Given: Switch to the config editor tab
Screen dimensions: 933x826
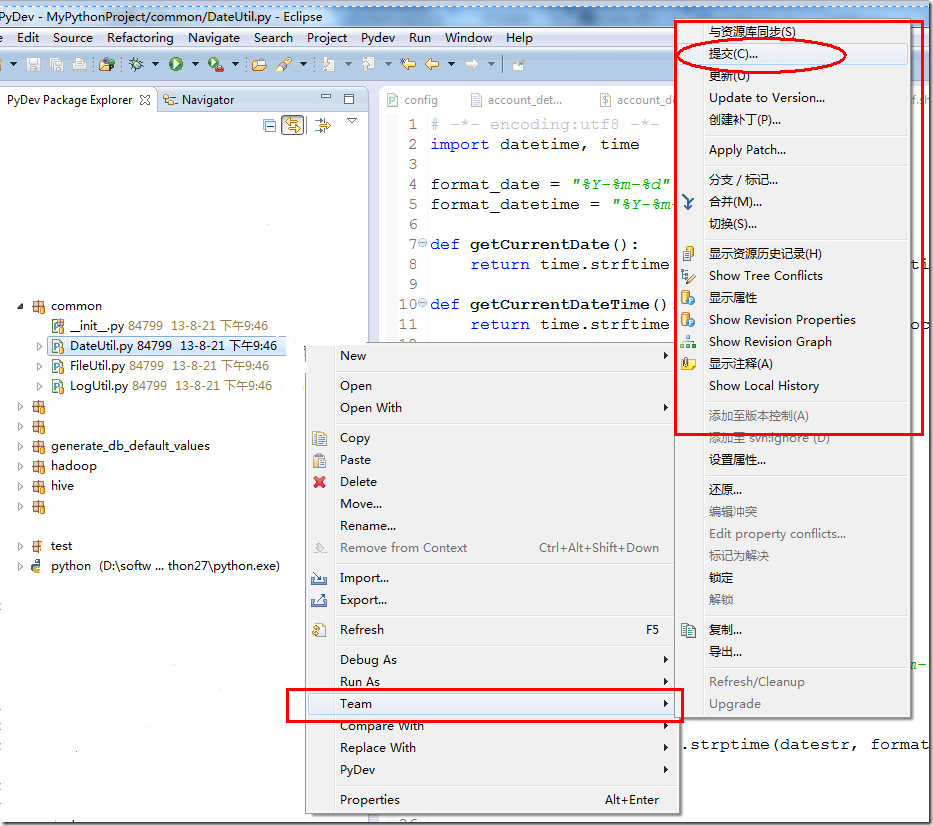Looking at the screenshot, I should (x=412, y=100).
